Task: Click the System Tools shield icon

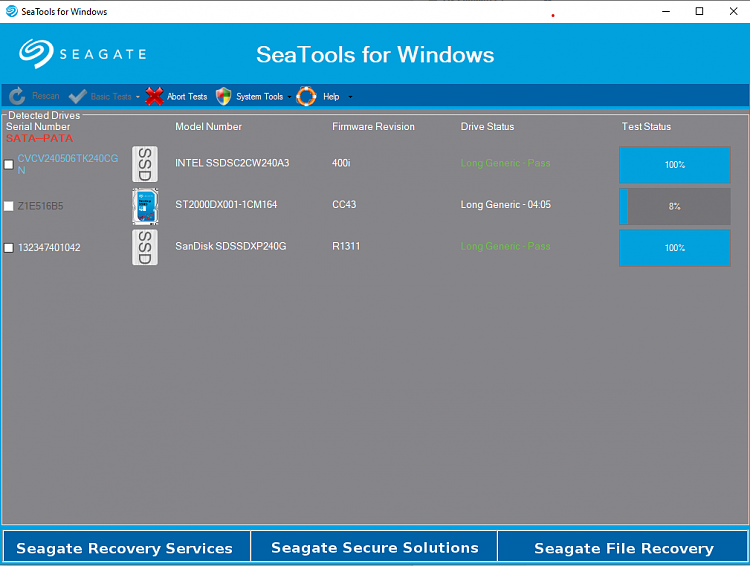Action: tap(223, 96)
